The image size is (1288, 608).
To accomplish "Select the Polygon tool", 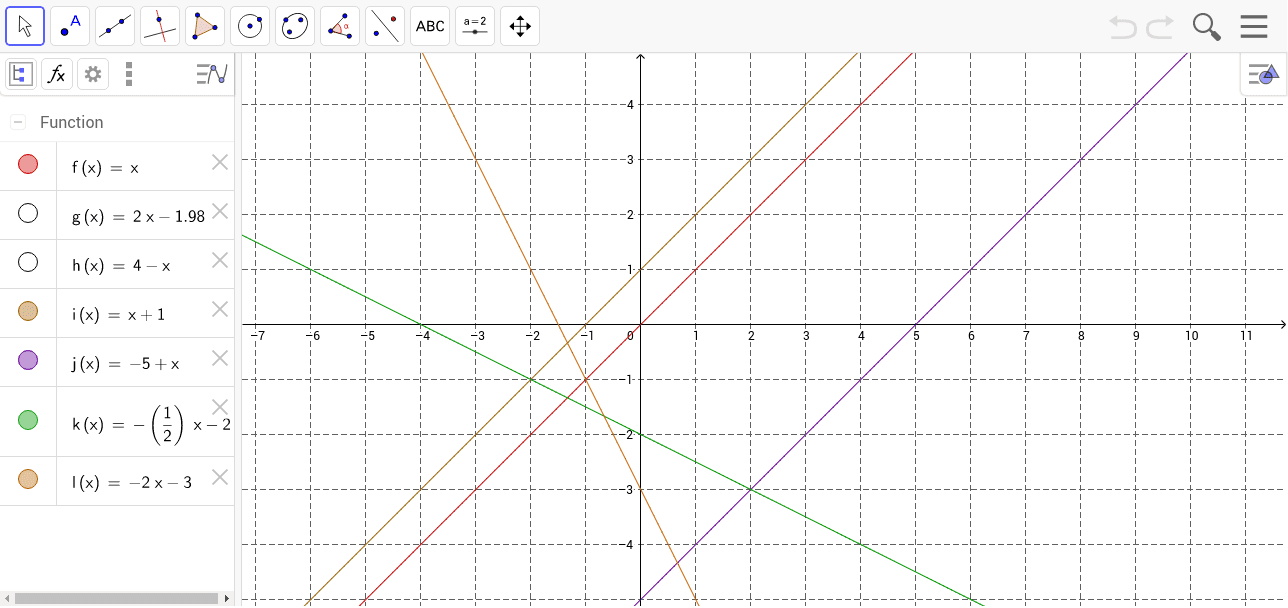I will 205,26.
